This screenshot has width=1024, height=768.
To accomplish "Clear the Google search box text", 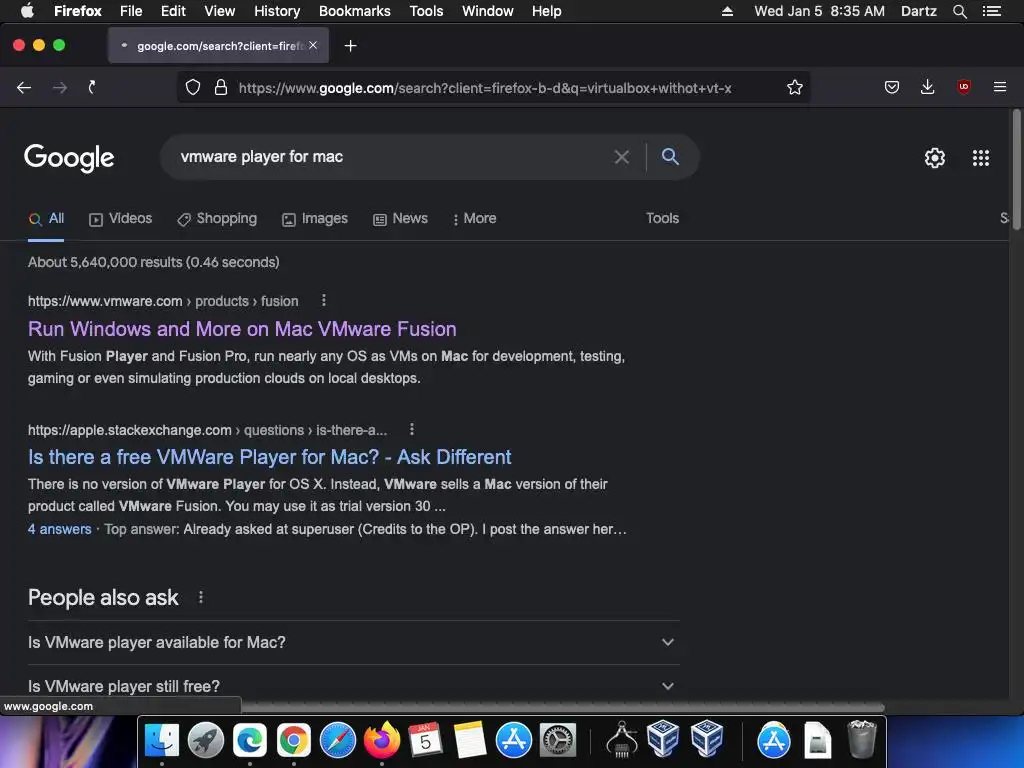I will 622,157.
